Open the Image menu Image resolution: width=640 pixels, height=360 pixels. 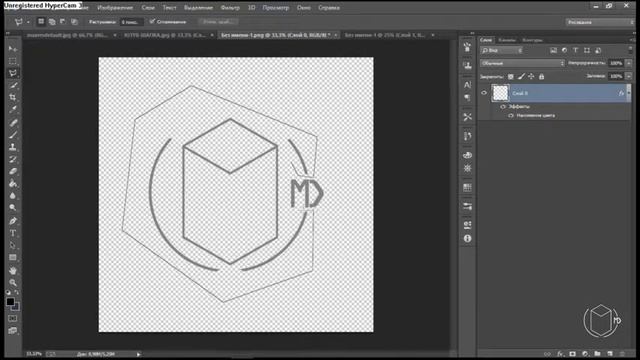(115, 7)
